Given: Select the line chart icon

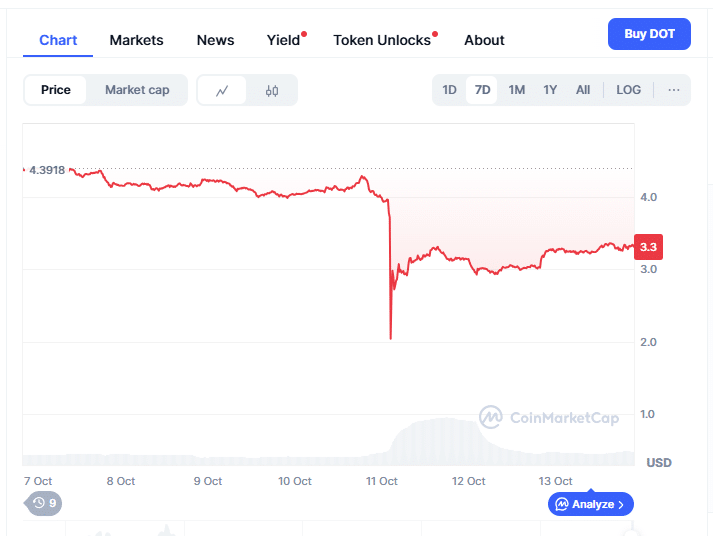Looking at the screenshot, I should click(222, 90).
